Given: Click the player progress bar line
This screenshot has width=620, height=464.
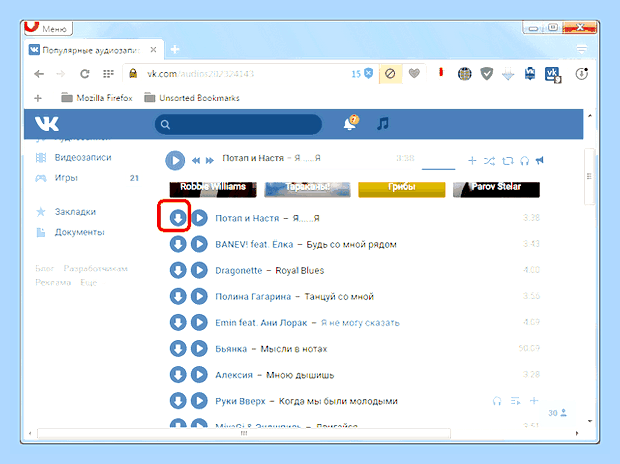Looking at the screenshot, I should tap(439, 169).
